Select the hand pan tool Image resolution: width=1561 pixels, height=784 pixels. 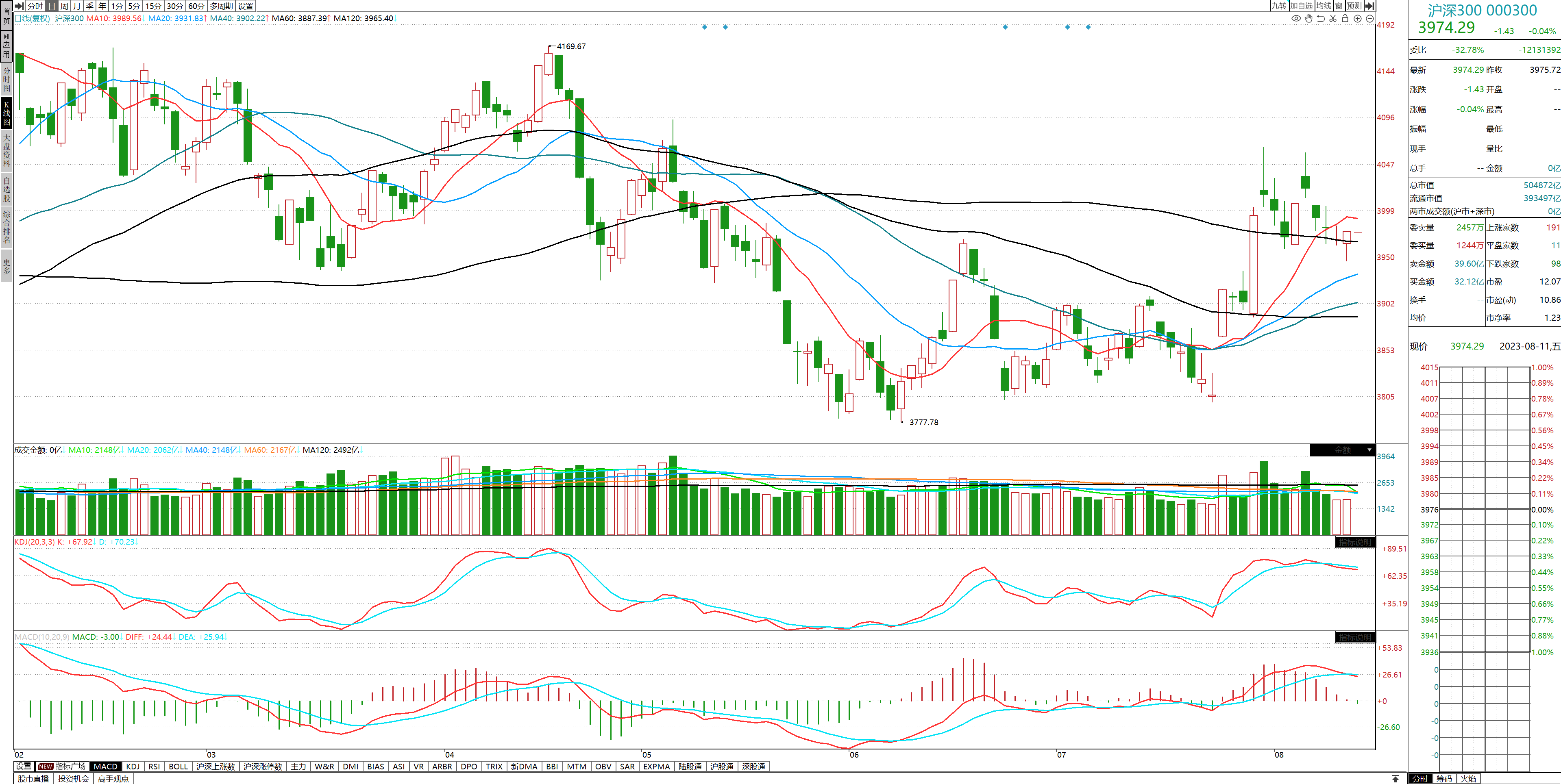(x=1308, y=19)
